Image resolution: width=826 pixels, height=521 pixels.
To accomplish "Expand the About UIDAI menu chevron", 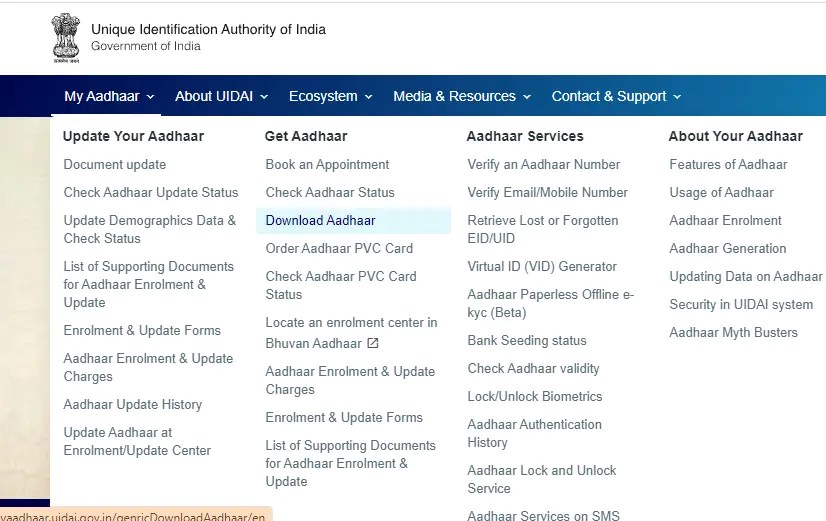I will [x=264, y=97].
